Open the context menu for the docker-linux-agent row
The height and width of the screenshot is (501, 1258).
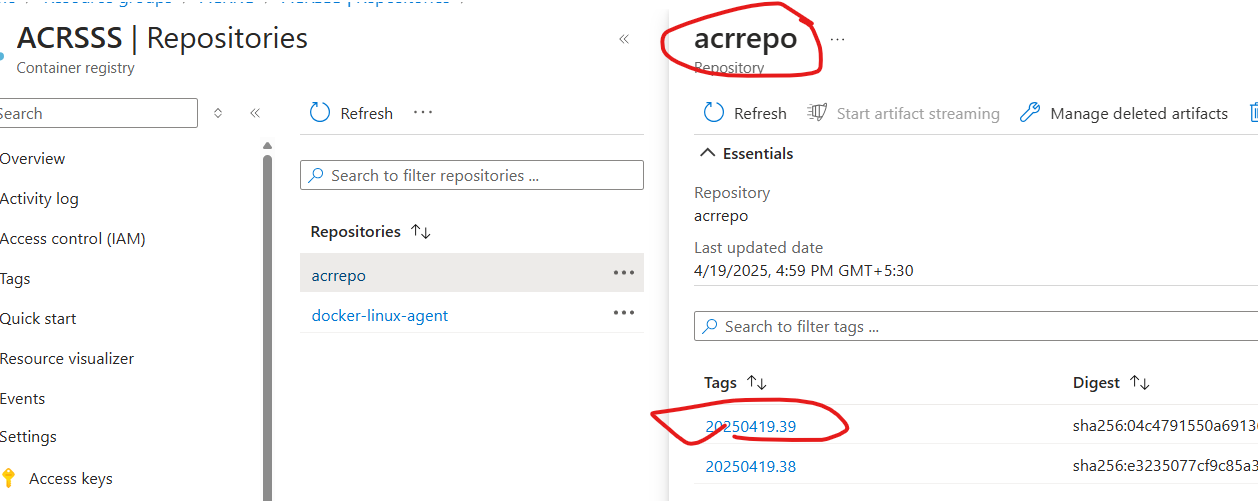point(624,313)
